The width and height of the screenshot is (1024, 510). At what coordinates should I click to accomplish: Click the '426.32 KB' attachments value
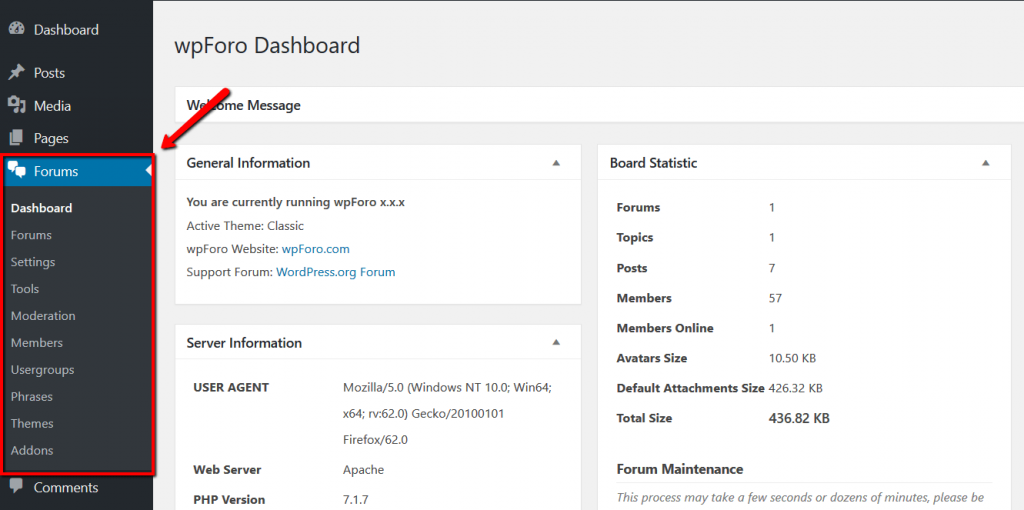point(795,388)
